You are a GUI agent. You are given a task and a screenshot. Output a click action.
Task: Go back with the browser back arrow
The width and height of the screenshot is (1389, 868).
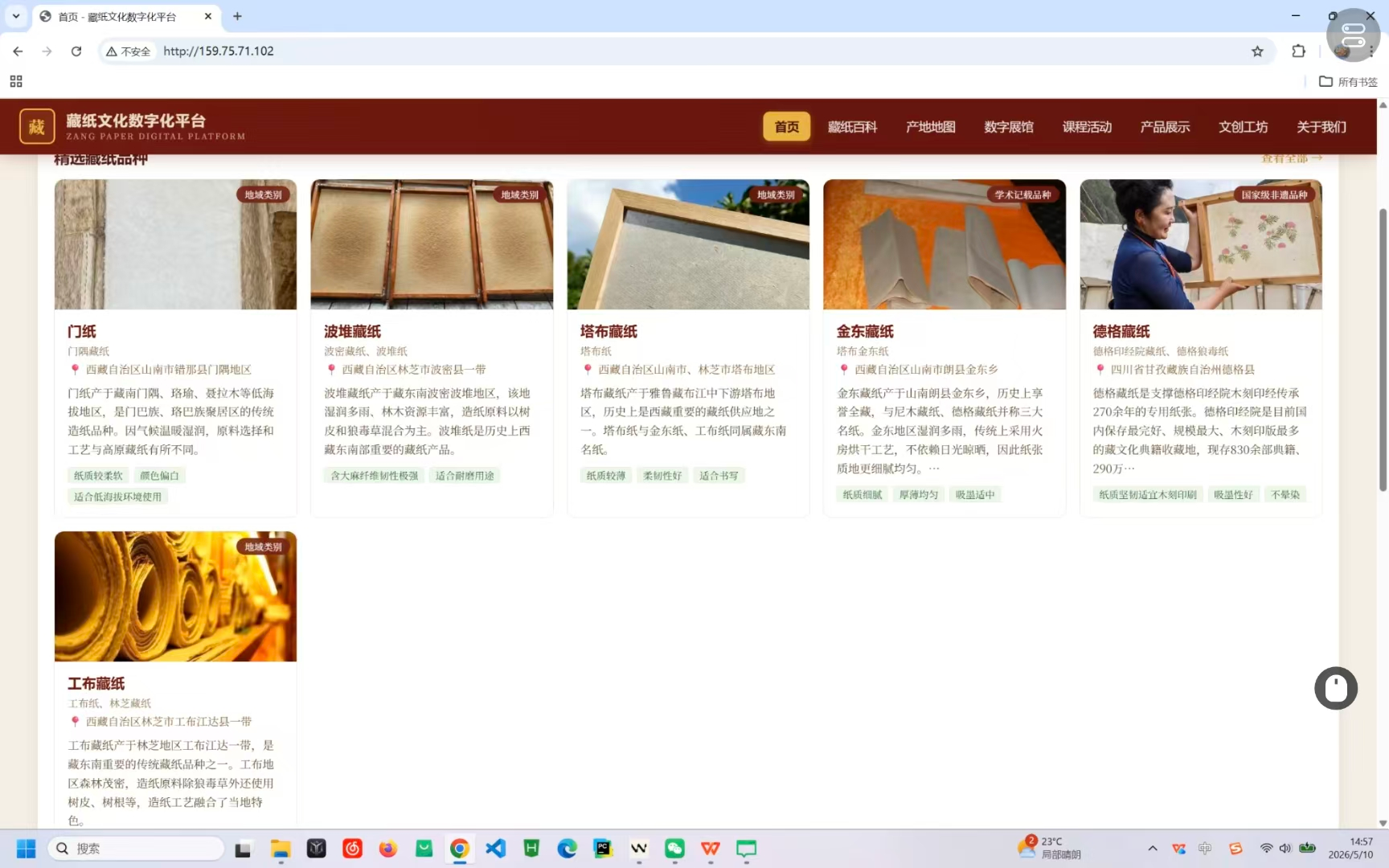click(18, 51)
